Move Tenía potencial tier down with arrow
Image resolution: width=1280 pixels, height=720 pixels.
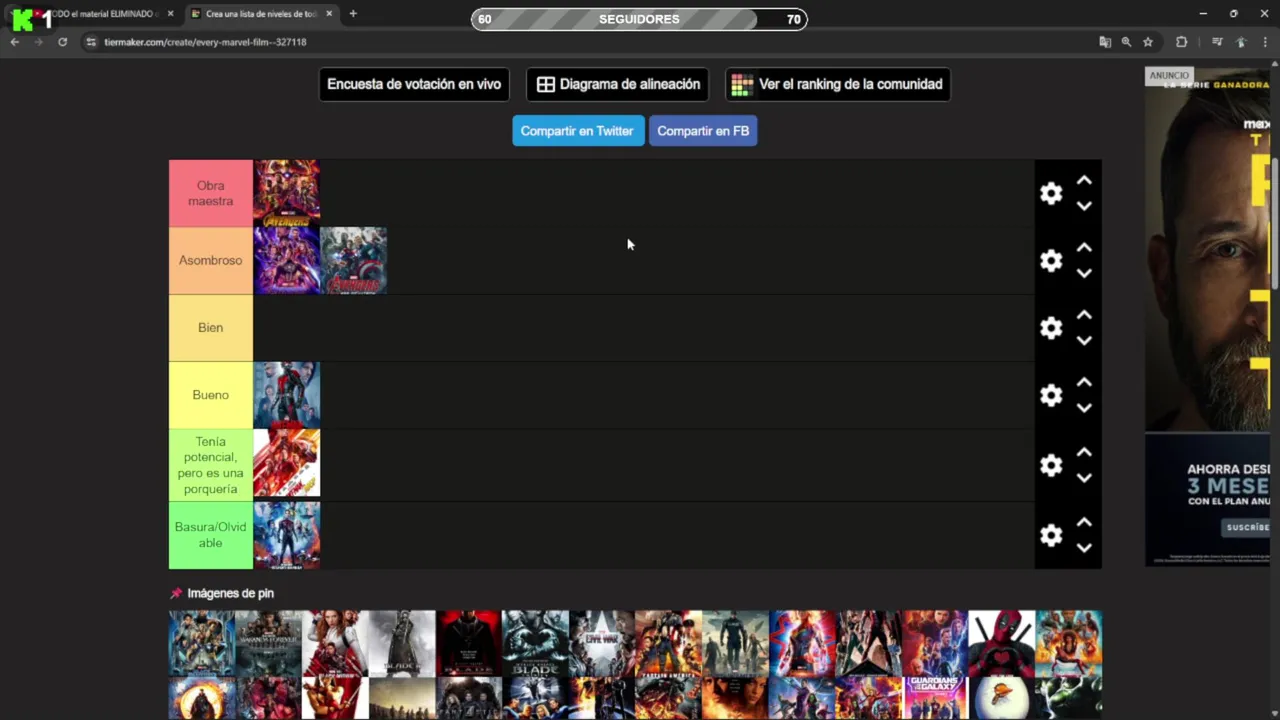point(1084,478)
